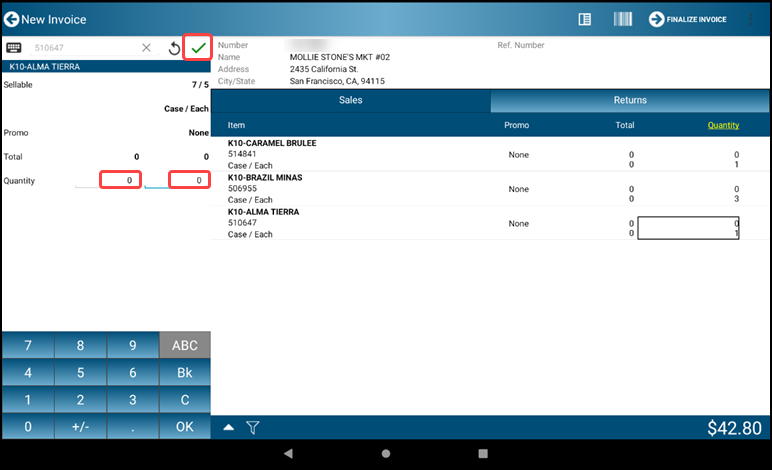Tap keypad digit 3

[132, 400]
